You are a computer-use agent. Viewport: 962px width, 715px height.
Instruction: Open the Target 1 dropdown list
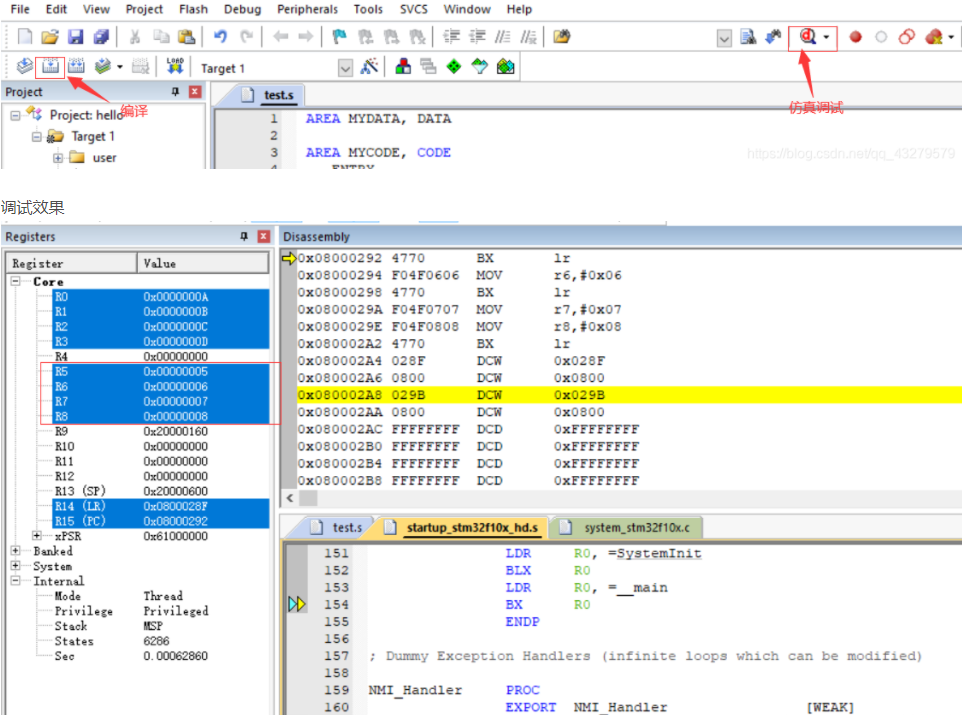pos(345,68)
